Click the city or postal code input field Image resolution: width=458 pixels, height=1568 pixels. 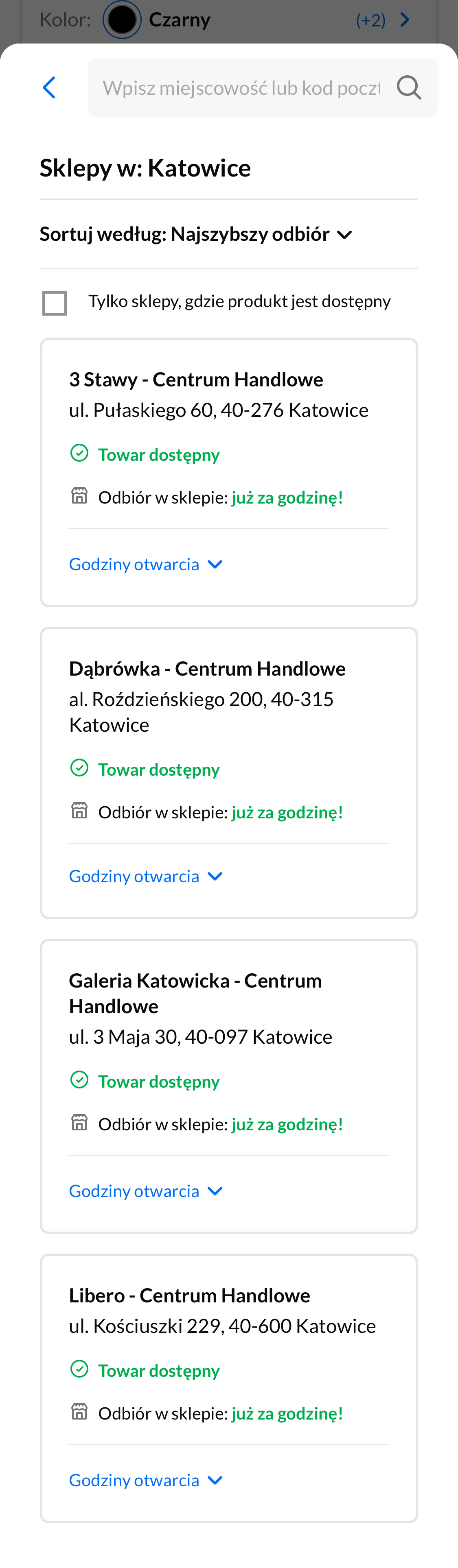tap(243, 87)
